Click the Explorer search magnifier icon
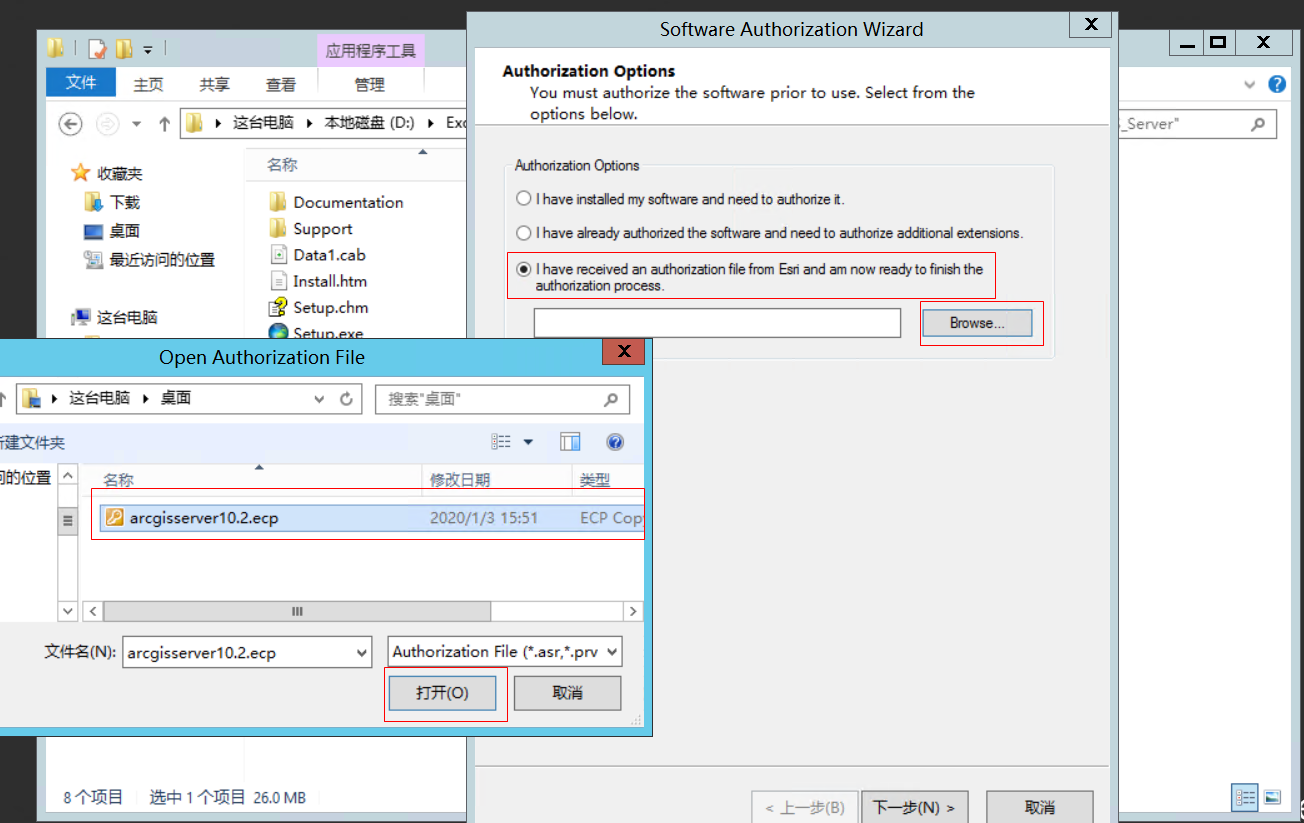Viewport: 1304px width, 823px height. click(1259, 124)
